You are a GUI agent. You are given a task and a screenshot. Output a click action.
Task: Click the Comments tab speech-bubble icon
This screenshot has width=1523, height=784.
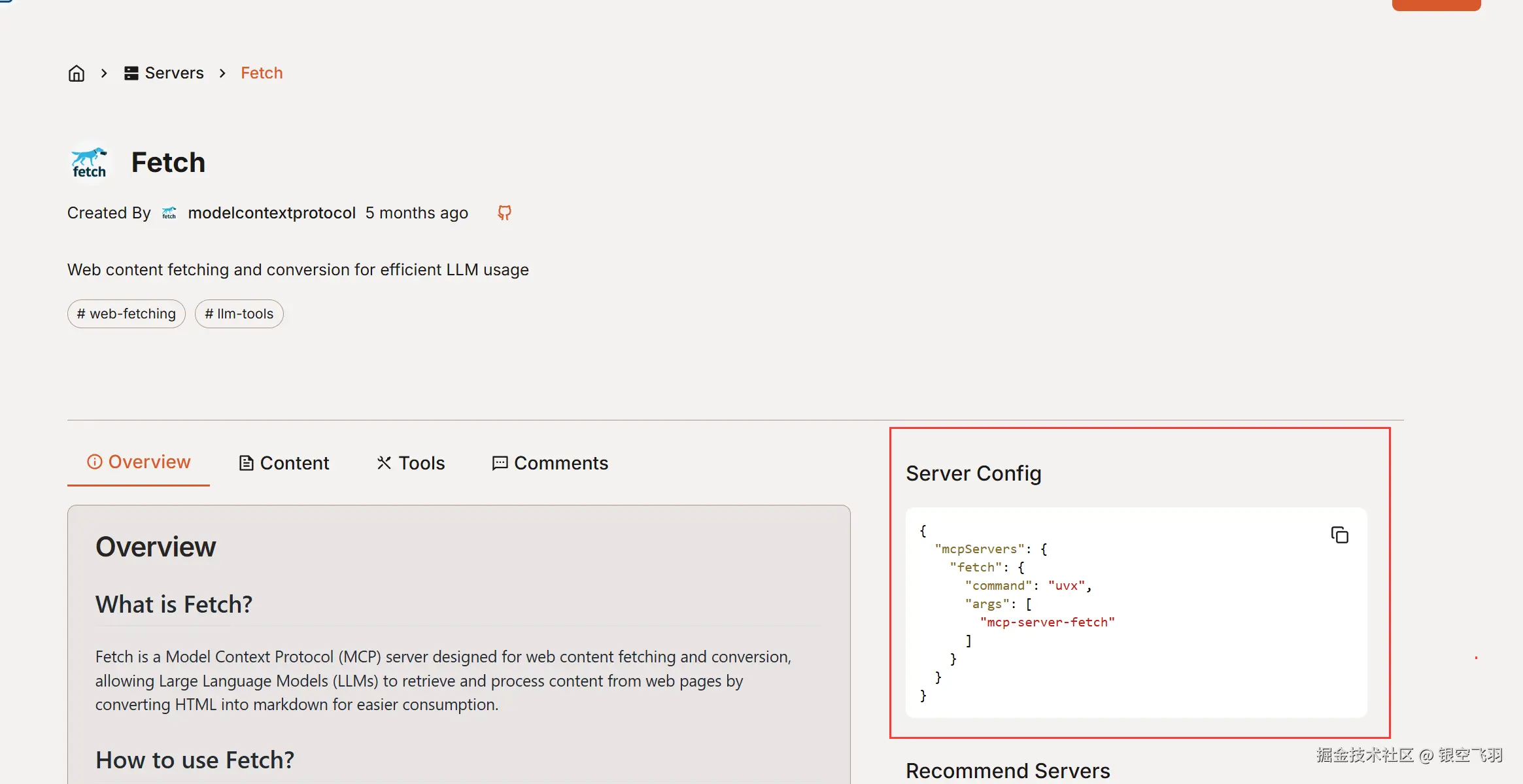point(500,463)
